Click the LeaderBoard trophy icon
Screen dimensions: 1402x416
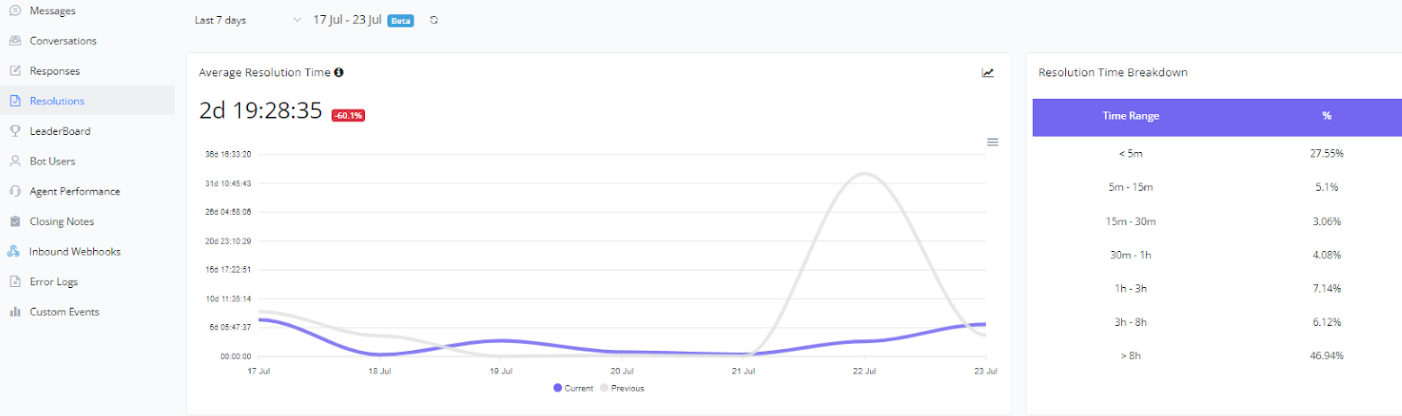click(x=15, y=131)
